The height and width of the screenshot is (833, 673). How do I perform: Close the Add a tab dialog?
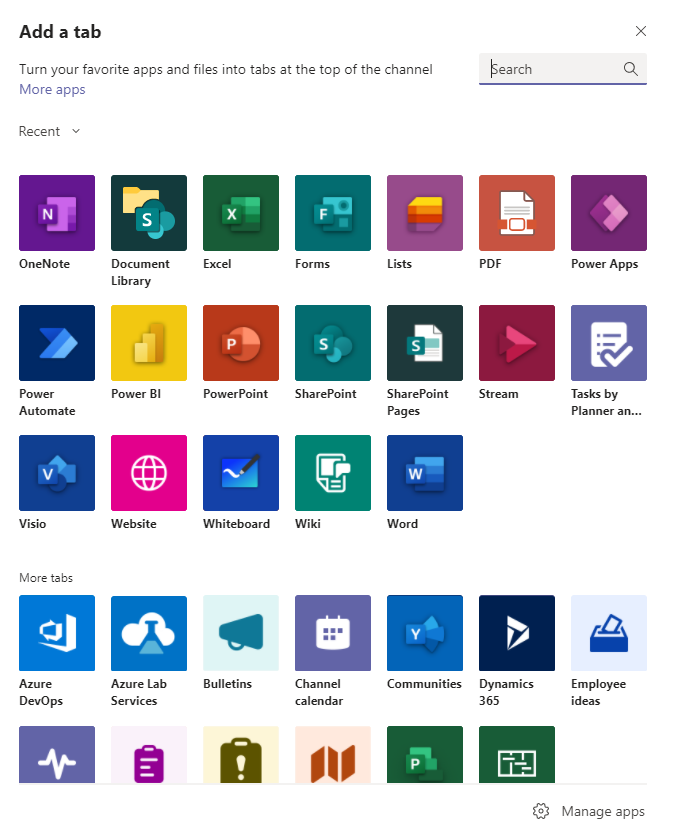[x=641, y=31]
